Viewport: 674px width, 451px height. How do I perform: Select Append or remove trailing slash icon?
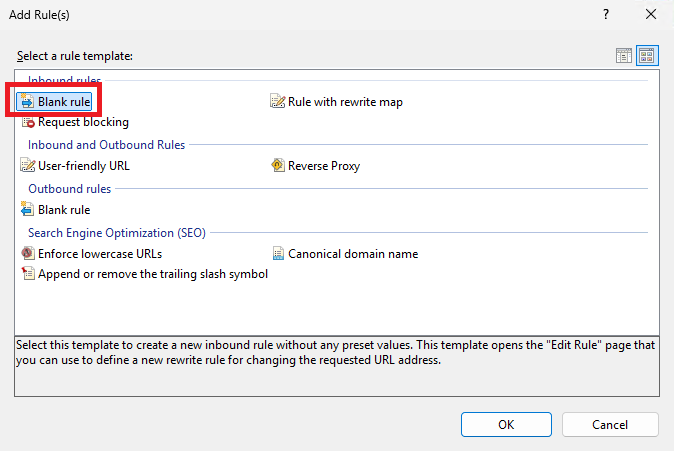point(28,273)
